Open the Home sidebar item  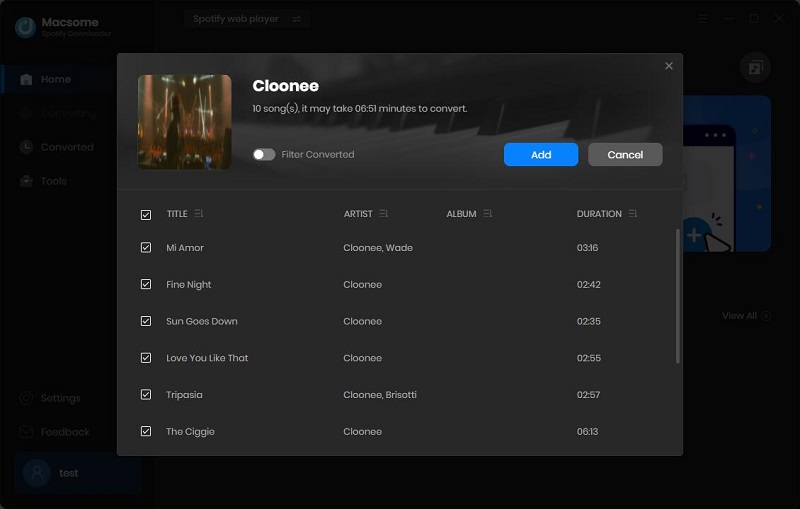[x=59, y=79]
